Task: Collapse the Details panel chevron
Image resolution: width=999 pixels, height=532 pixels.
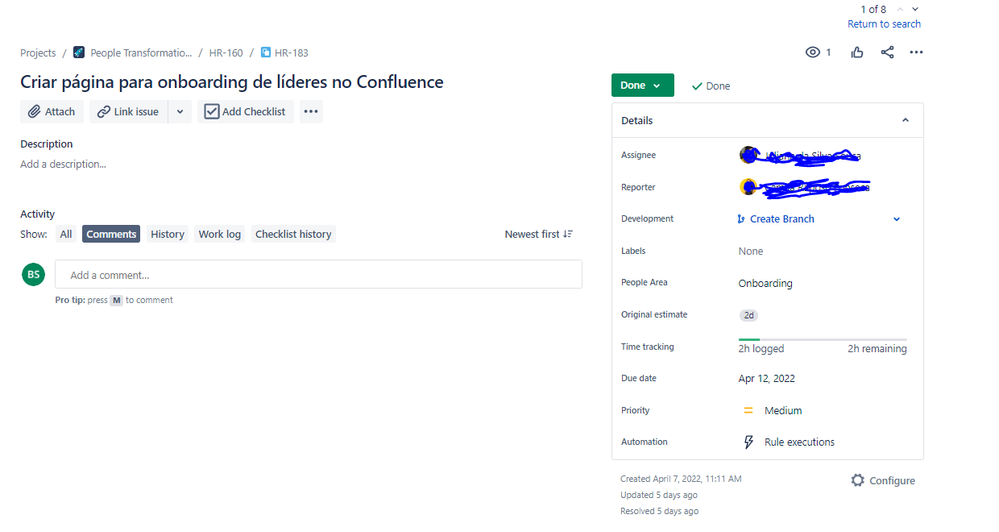Action: coord(905,120)
